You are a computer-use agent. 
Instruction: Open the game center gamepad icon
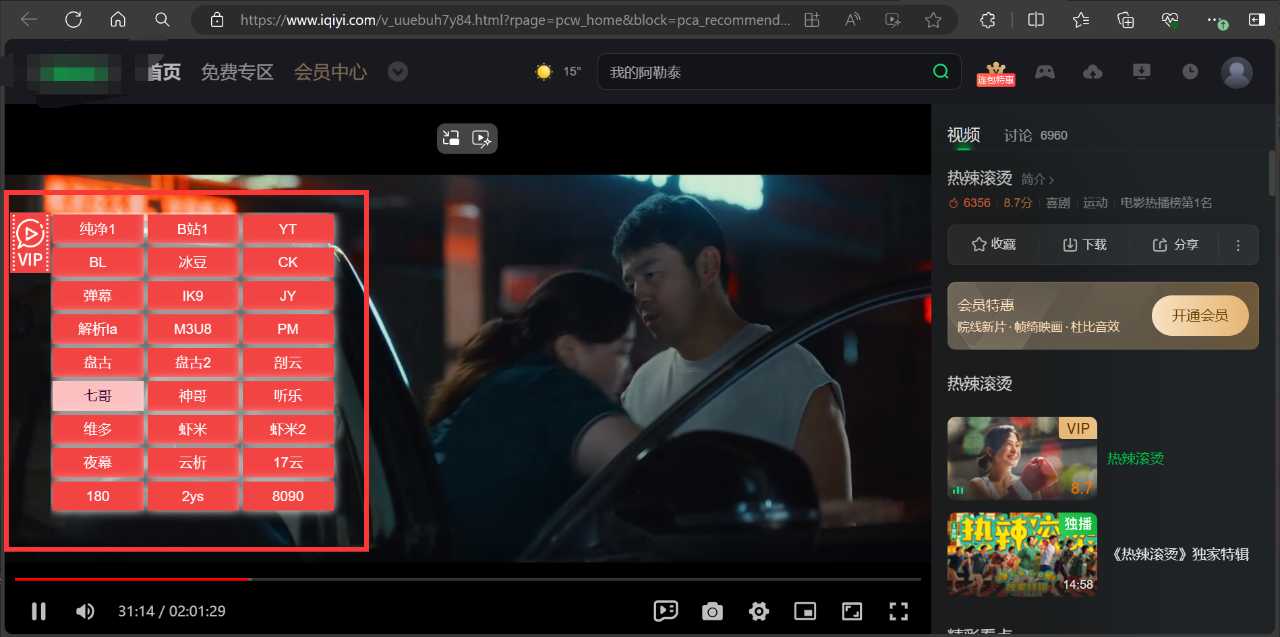[x=1045, y=72]
